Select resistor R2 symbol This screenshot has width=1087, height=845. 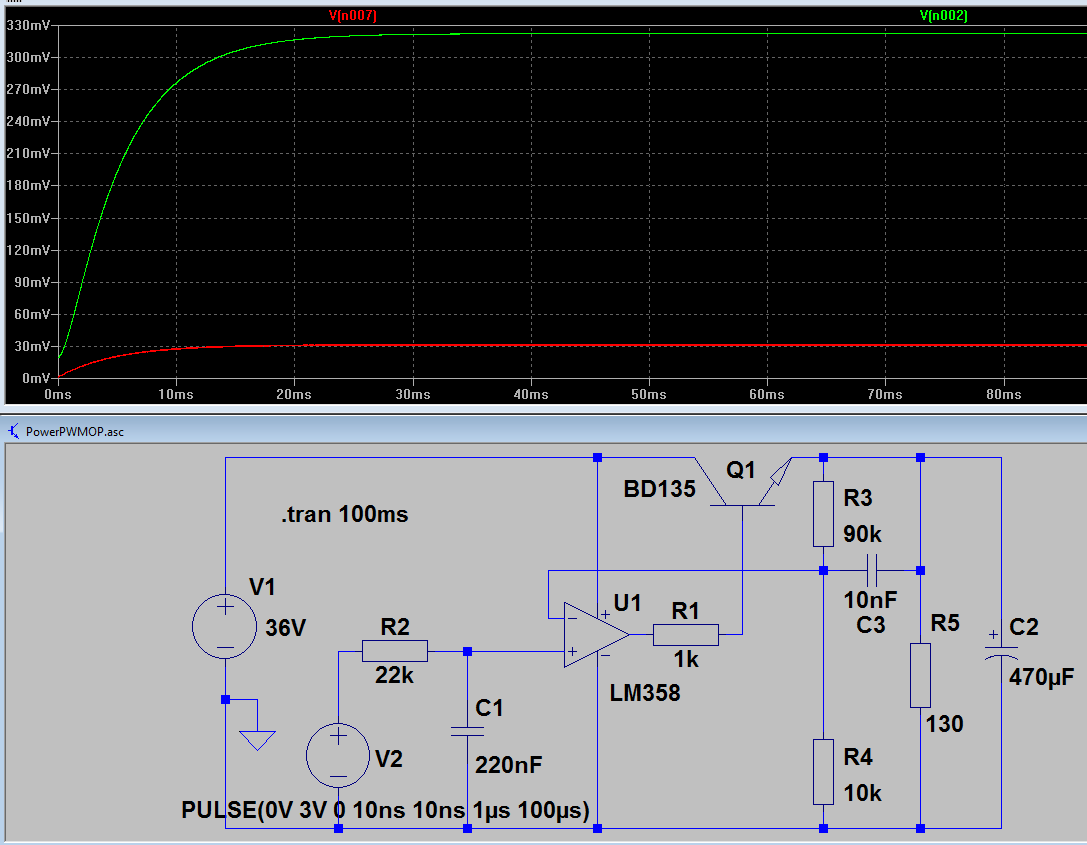tap(394, 651)
